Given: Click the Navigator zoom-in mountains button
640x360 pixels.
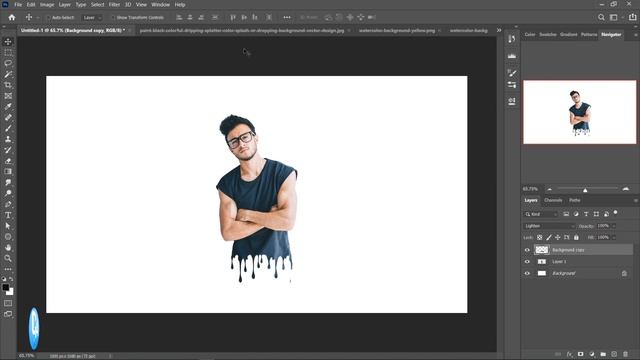Looking at the screenshot, I should tap(626, 189).
